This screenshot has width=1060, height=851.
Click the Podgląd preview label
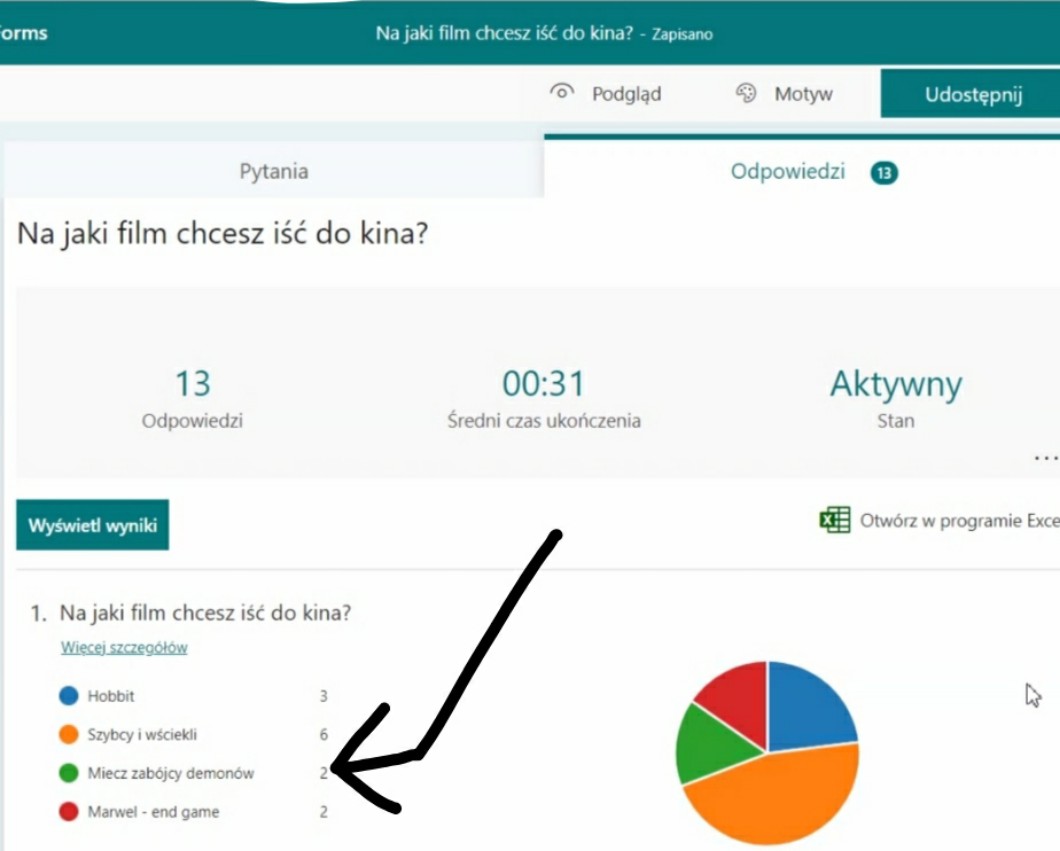(626, 94)
